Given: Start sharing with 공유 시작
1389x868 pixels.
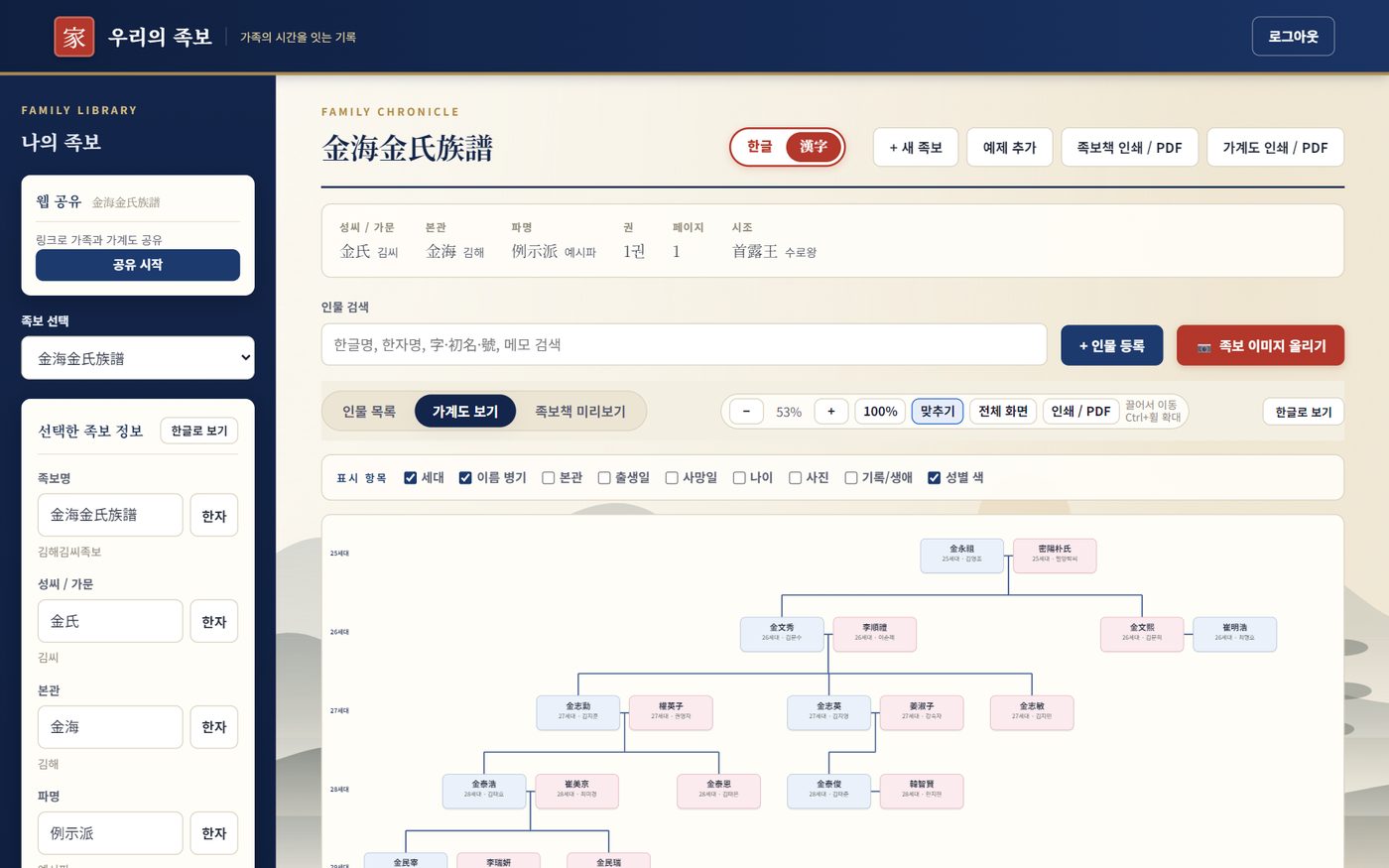Looking at the screenshot, I should click(138, 265).
